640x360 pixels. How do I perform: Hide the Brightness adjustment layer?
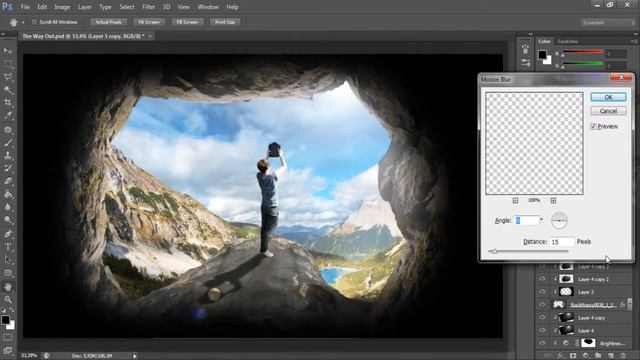point(542,343)
